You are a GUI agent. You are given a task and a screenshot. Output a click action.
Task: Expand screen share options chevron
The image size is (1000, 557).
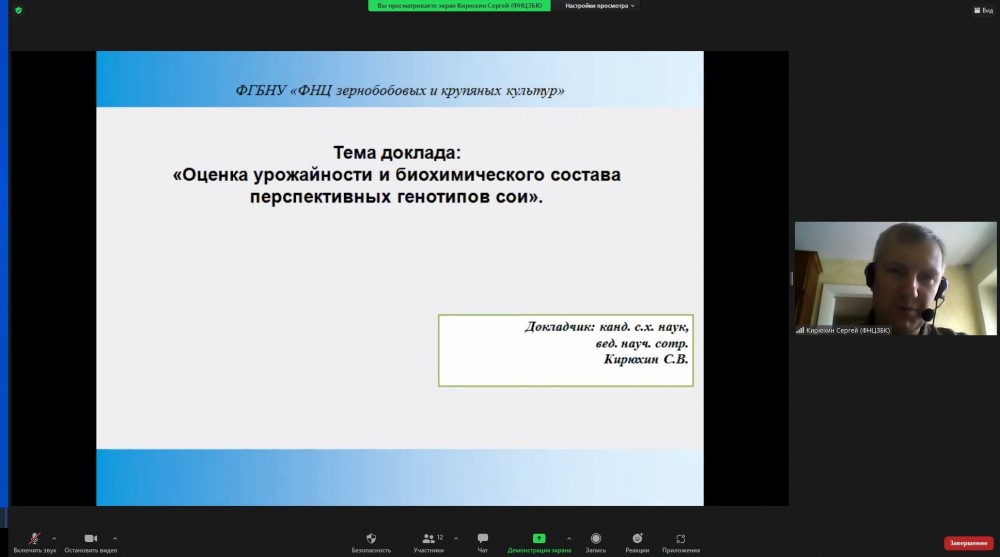click(569, 537)
